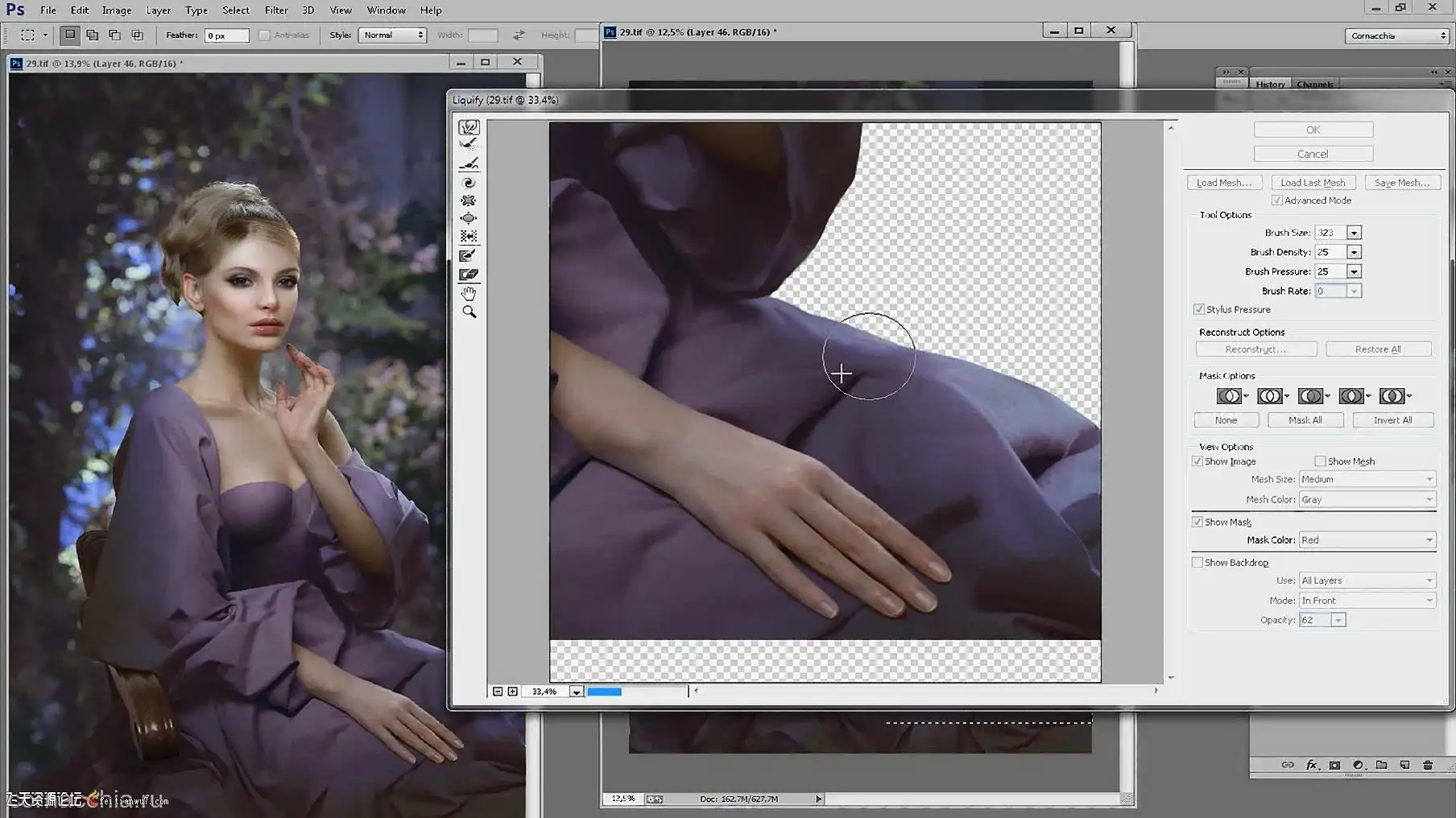Select the Hand tool in Liquify

click(x=469, y=294)
